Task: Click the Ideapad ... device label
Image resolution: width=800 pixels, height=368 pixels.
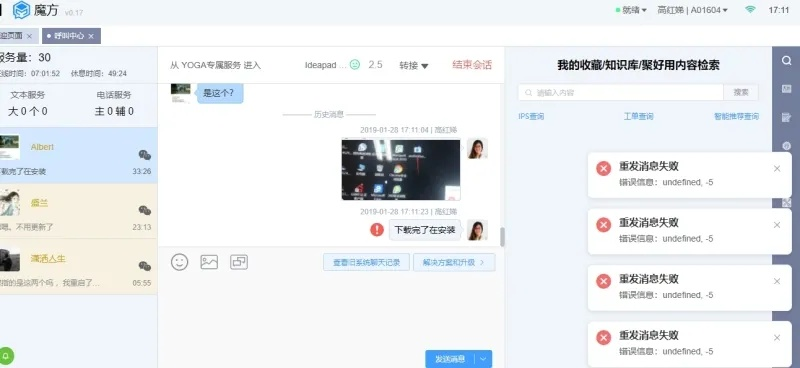Action: coord(326,65)
